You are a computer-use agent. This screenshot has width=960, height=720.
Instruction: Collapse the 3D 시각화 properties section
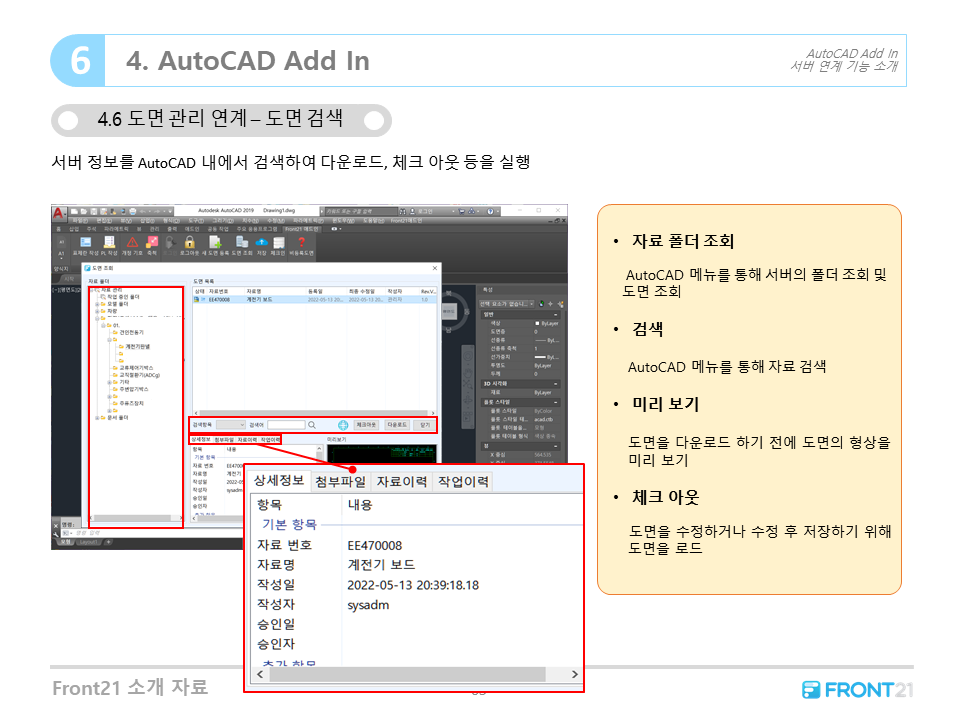(x=556, y=384)
